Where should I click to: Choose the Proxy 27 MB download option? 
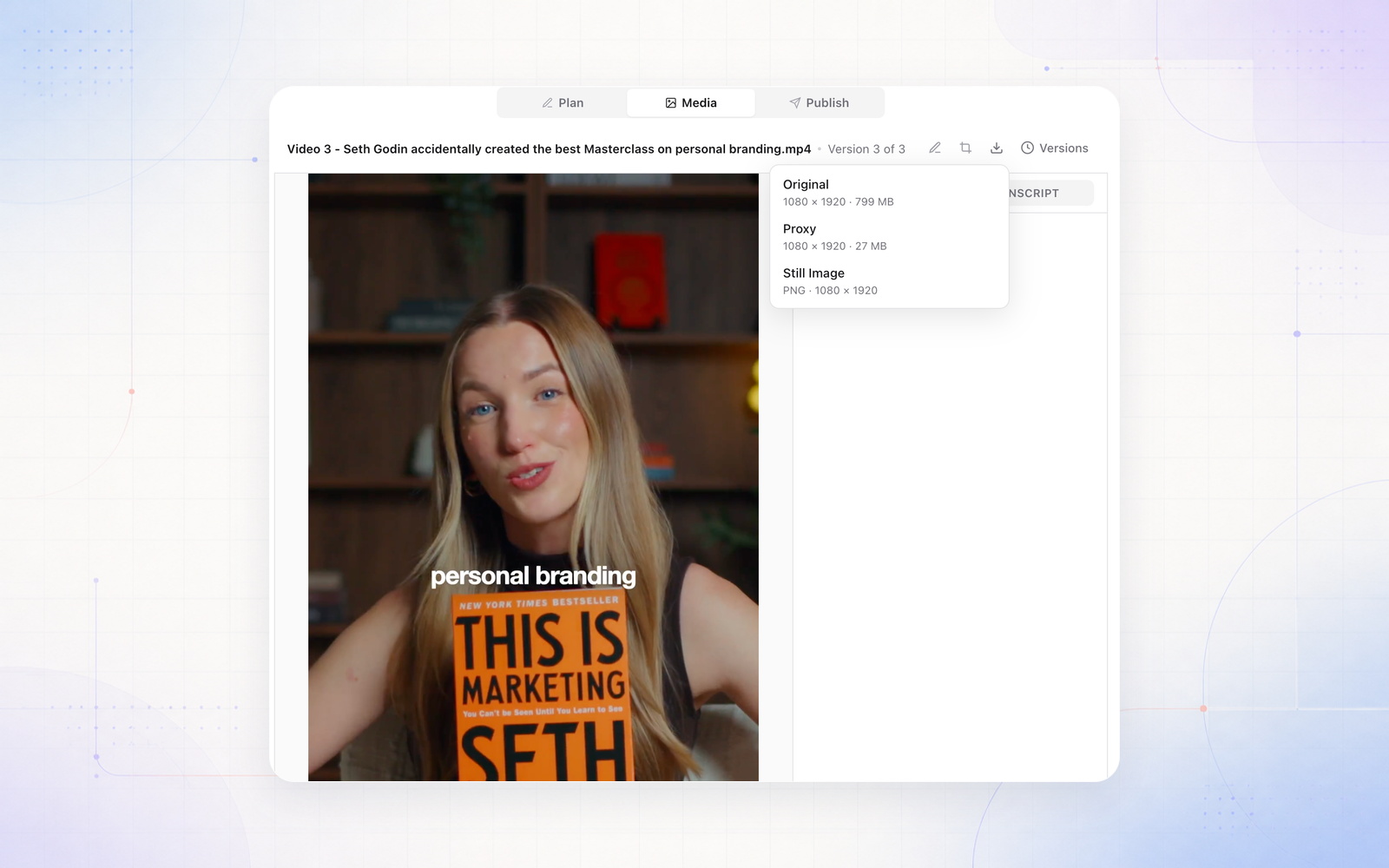pyautogui.click(x=889, y=237)
